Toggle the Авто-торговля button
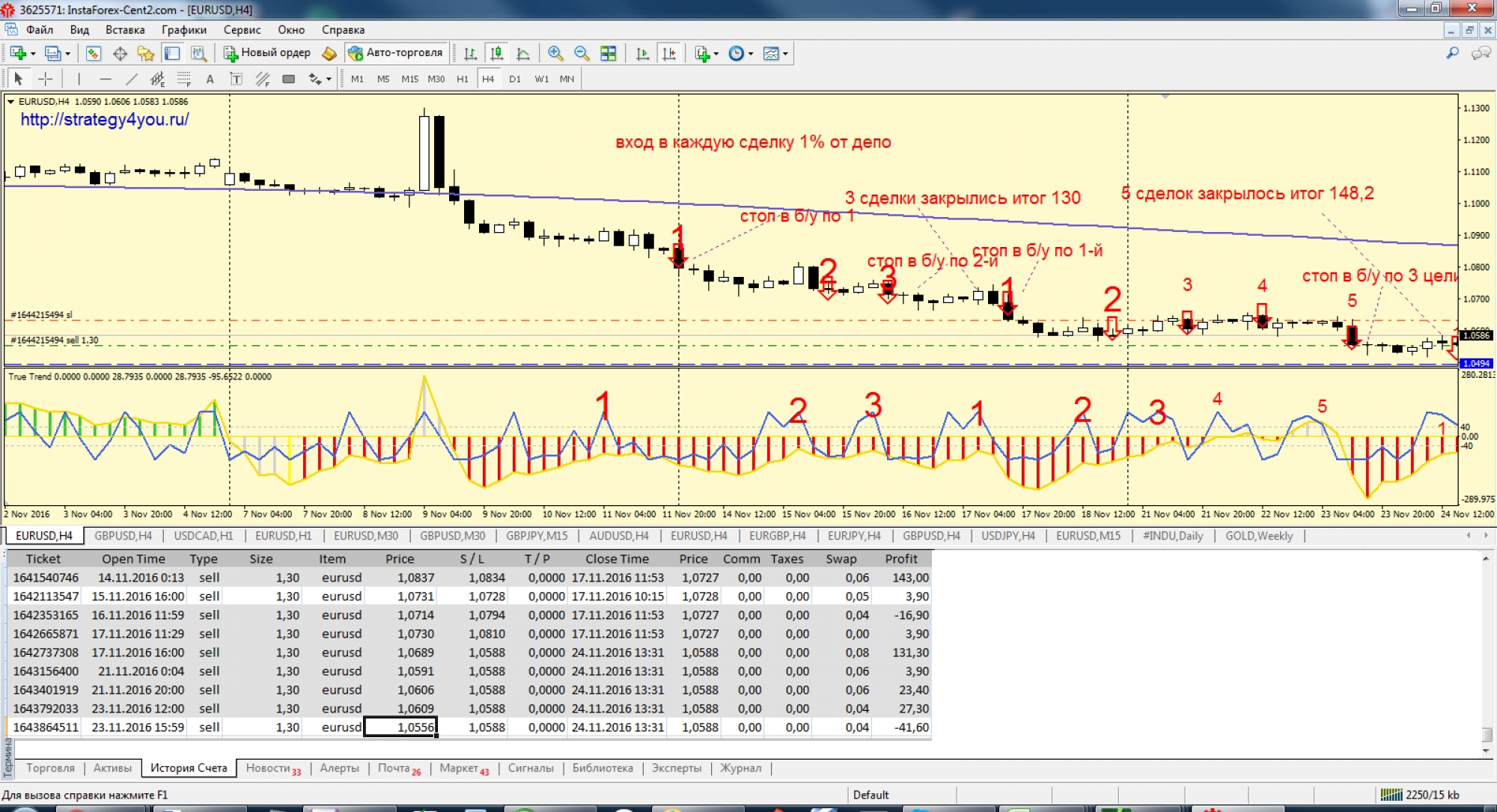The height and width of the screenshot is (812, 1497). [x=397, y=53]
